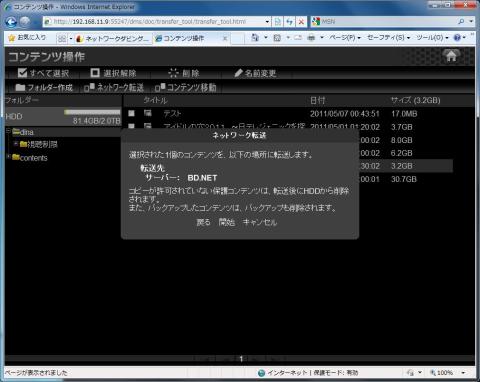Open the ツール(O) dropdown menu
Viewport: 480px width, 382px height.
pyautogui.click(x=432, y=38)
